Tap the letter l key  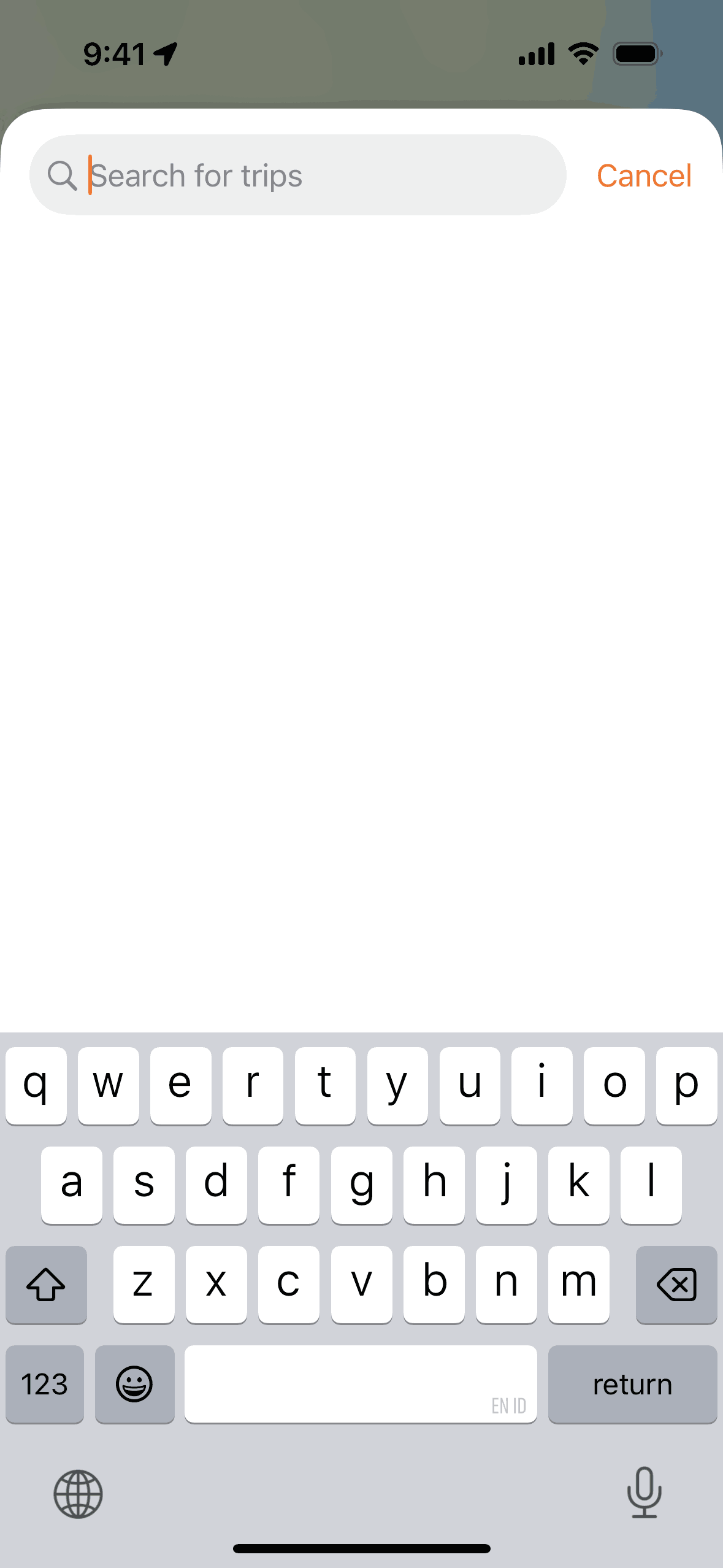pyautogui.click(x=651, y=1185)
